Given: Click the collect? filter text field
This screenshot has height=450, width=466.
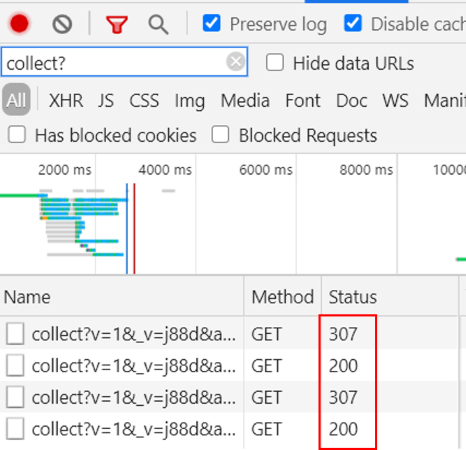Looking at the screenshot, I should [x=113, y=62].
